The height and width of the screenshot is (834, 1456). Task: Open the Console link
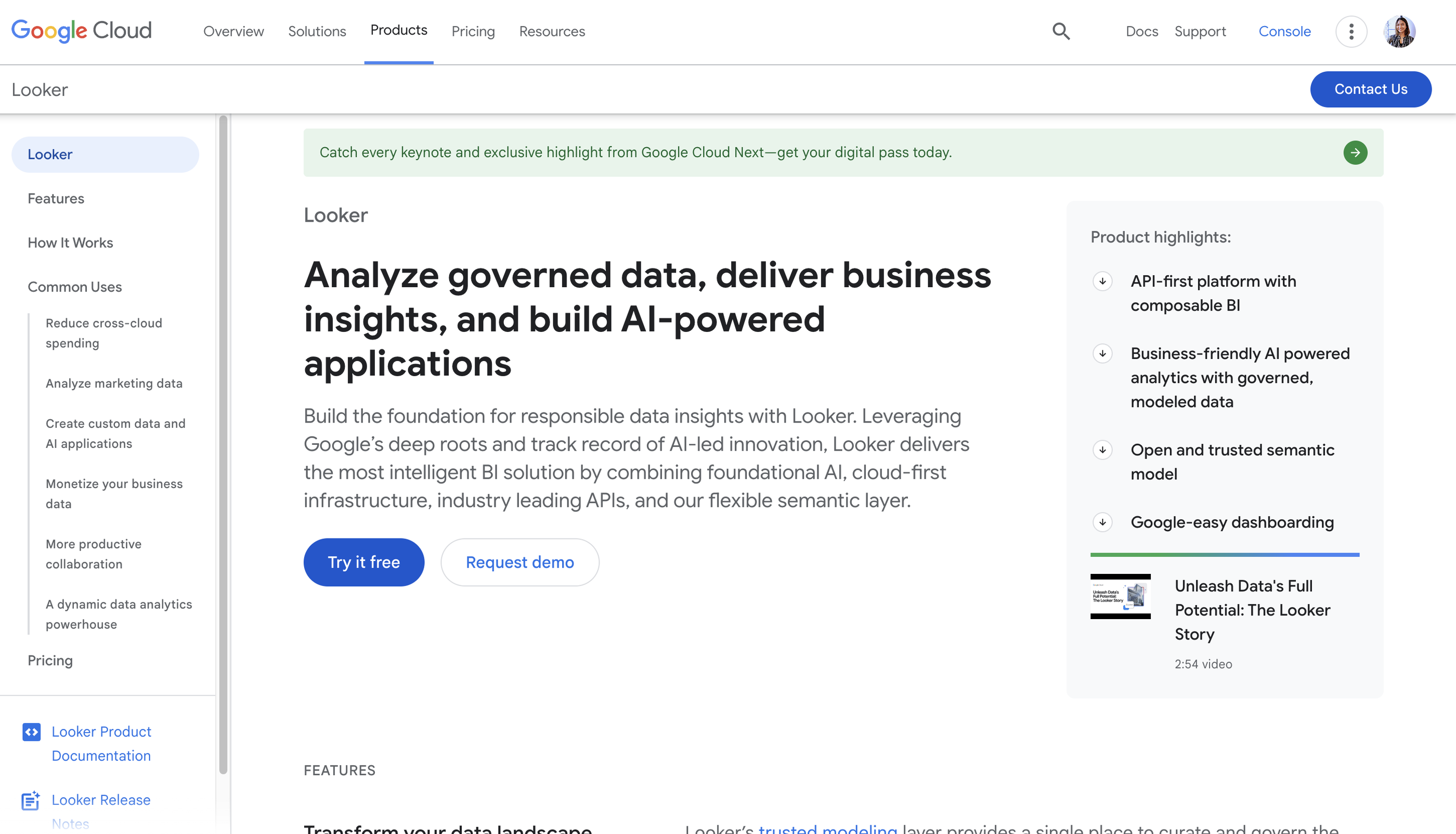pyautogui.click(x=1285, y=32)
